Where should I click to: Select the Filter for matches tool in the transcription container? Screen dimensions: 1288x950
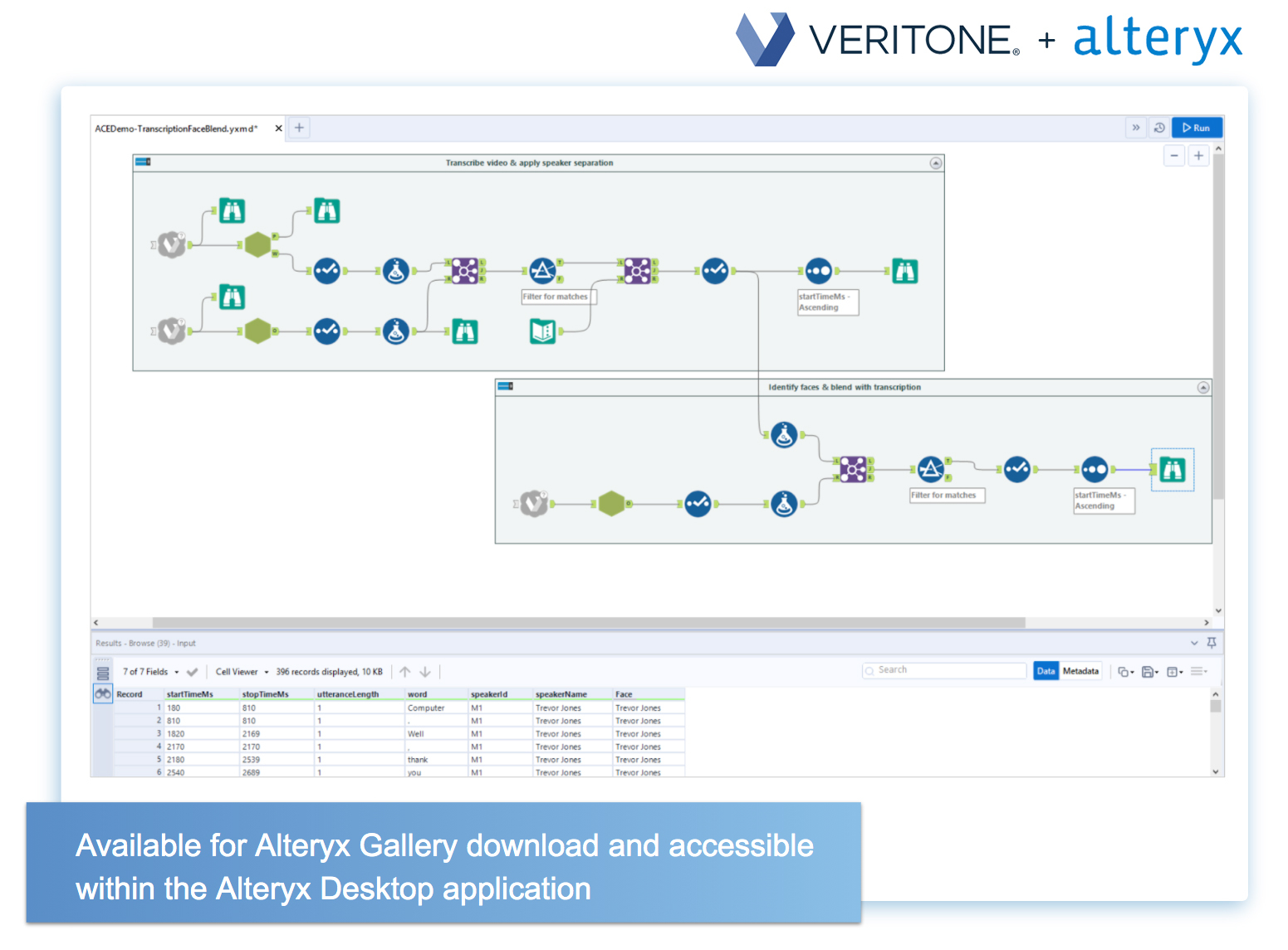542,271
